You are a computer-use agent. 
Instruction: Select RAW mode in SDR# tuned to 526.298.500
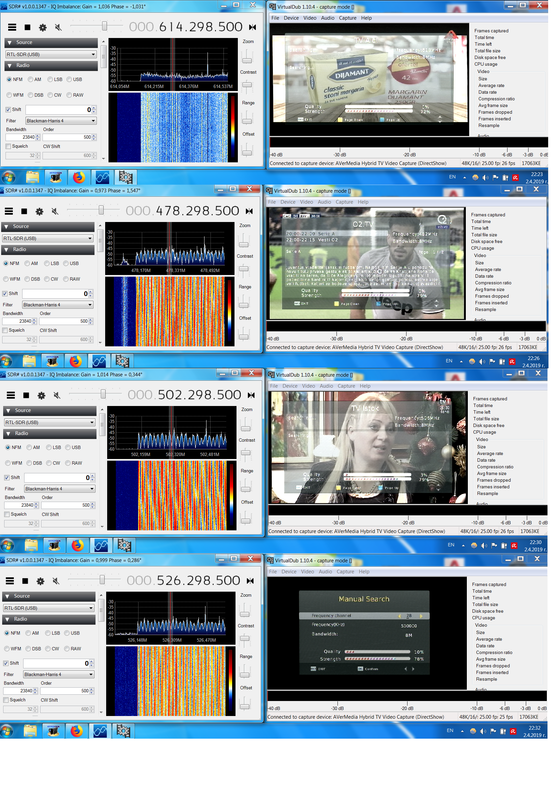[73, 649]
